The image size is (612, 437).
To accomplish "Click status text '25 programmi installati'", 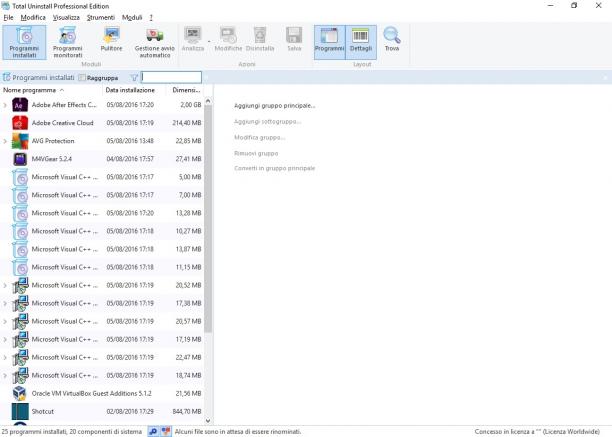I will 34,432.
